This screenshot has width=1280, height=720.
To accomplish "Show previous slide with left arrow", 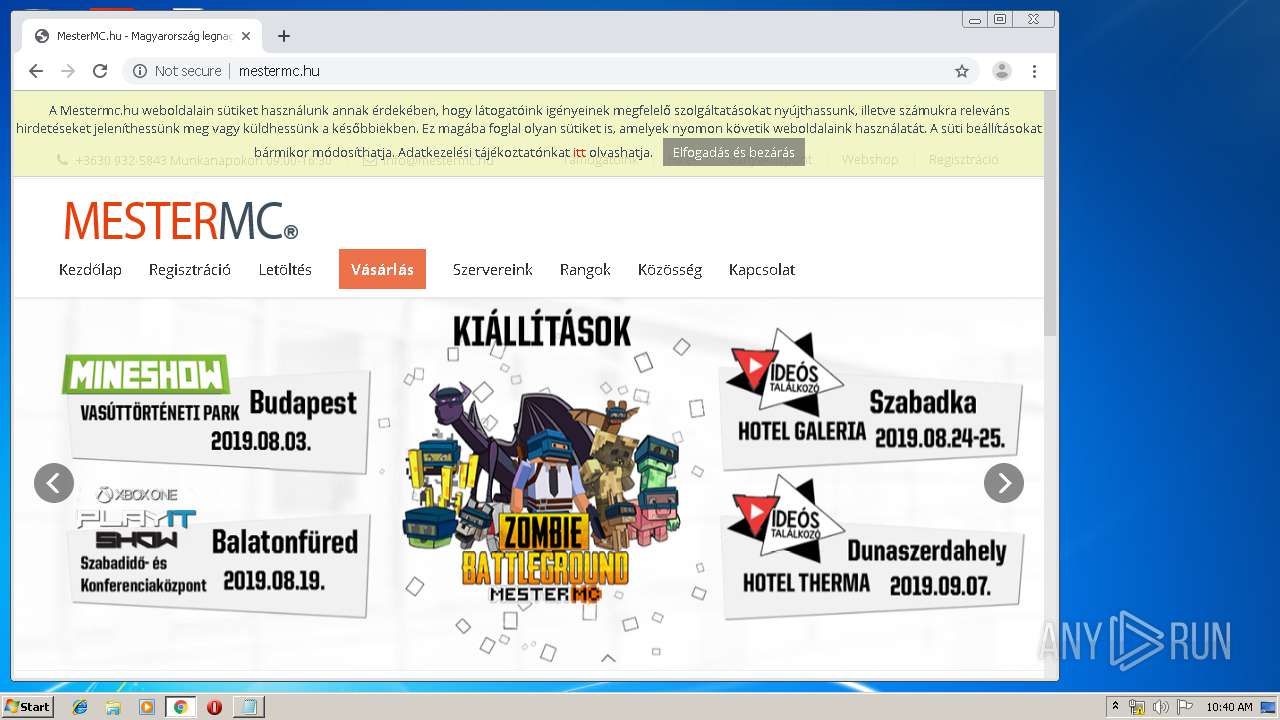I will [54, 483].
